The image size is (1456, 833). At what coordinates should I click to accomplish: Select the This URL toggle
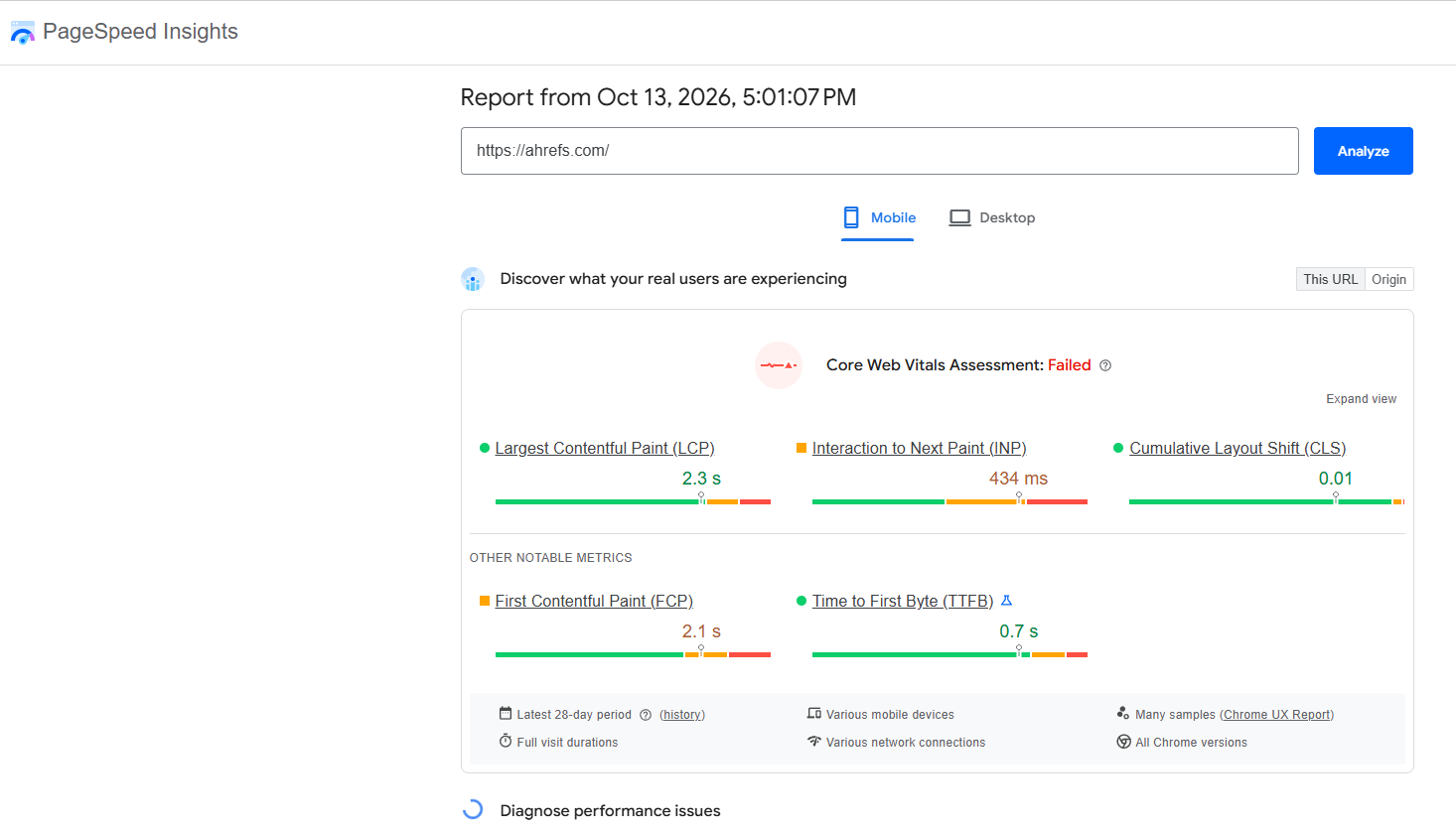click(x=1331, y=279)
